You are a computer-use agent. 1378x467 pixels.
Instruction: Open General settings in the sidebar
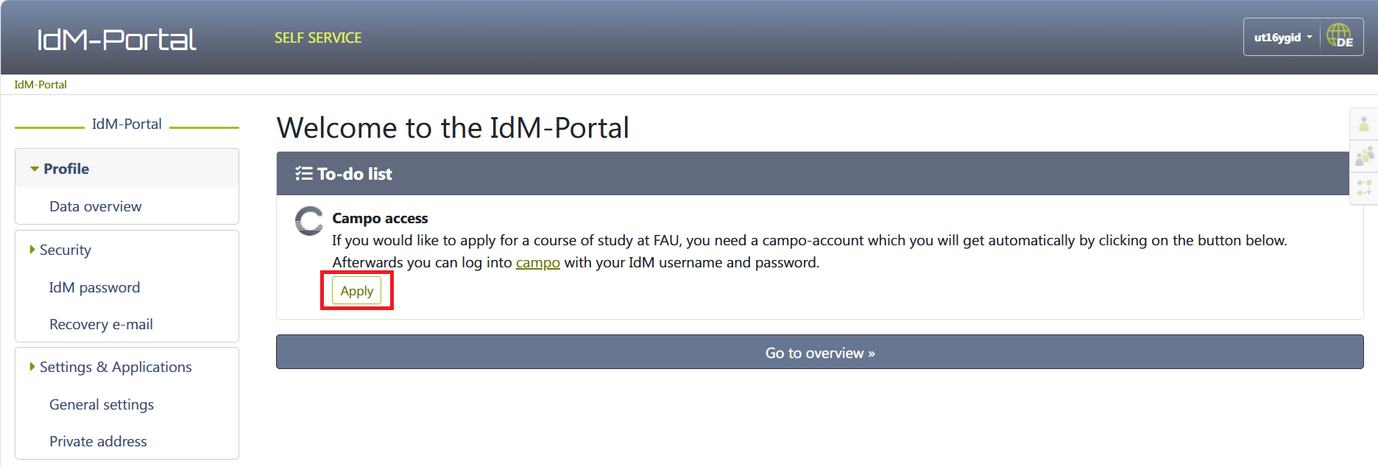click(102, 404)
